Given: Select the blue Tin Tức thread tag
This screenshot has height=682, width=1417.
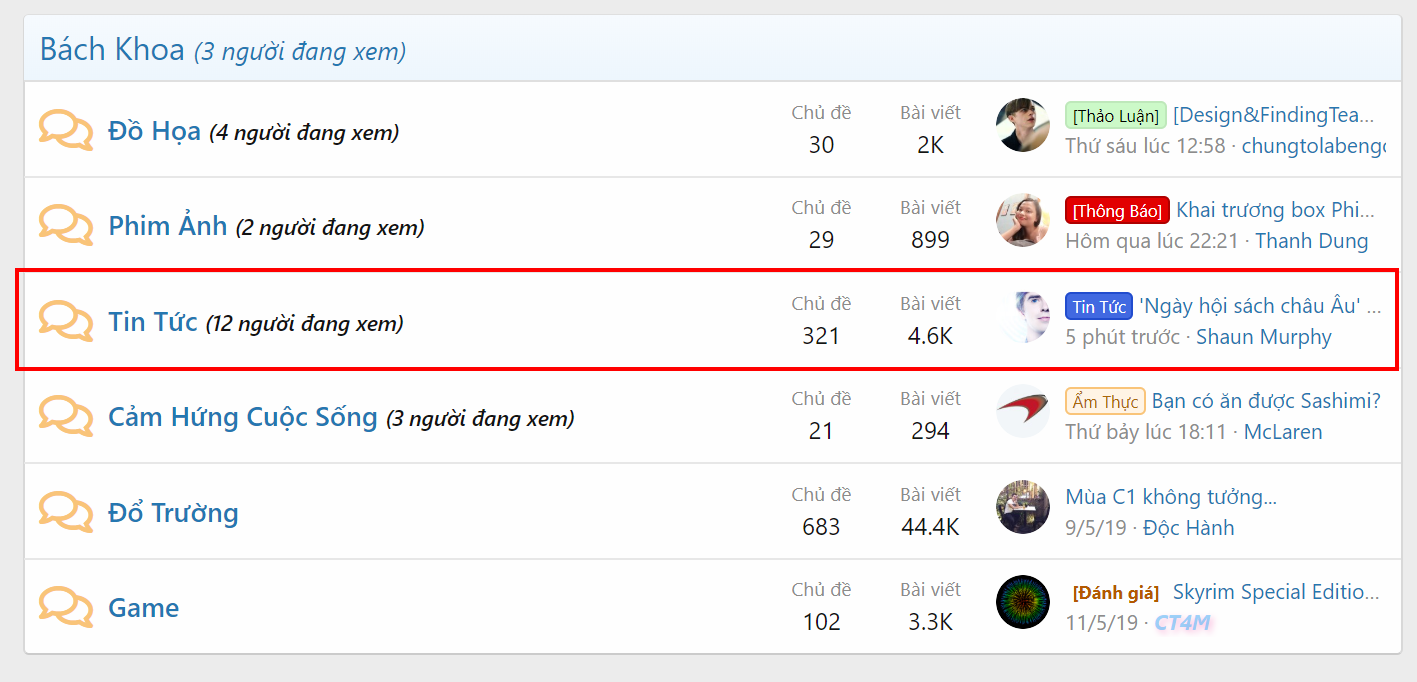Looking at the screenshot, I should (1098, 306).
